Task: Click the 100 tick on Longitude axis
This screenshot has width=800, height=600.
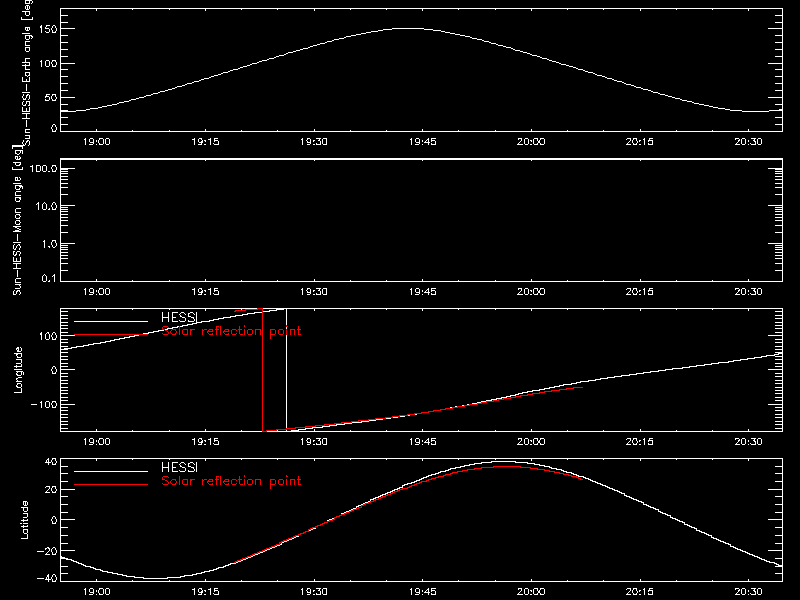Action: (x=48, y=336)
